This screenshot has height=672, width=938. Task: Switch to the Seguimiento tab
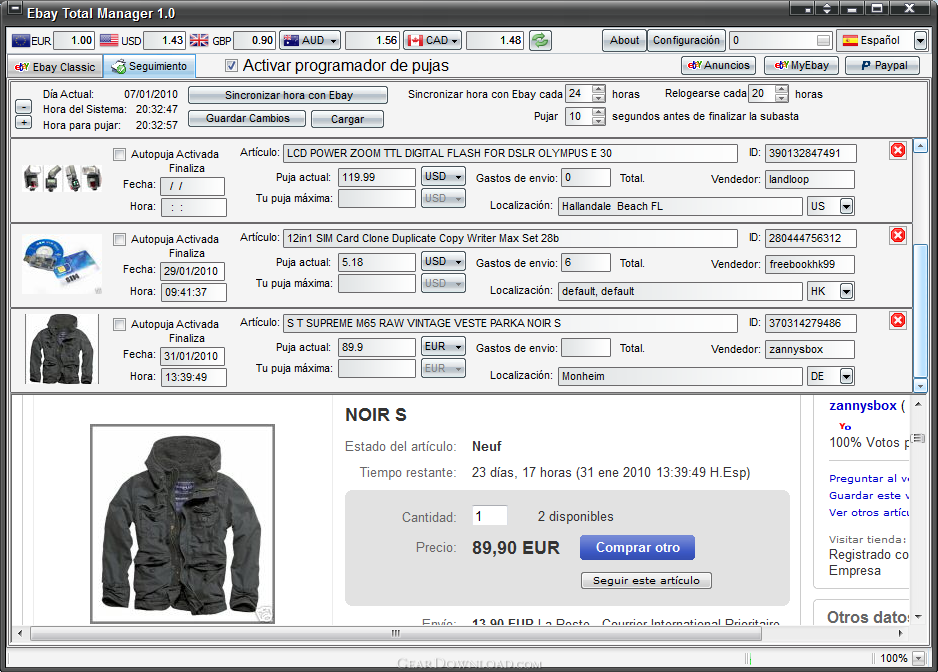(x=150, y=66)
